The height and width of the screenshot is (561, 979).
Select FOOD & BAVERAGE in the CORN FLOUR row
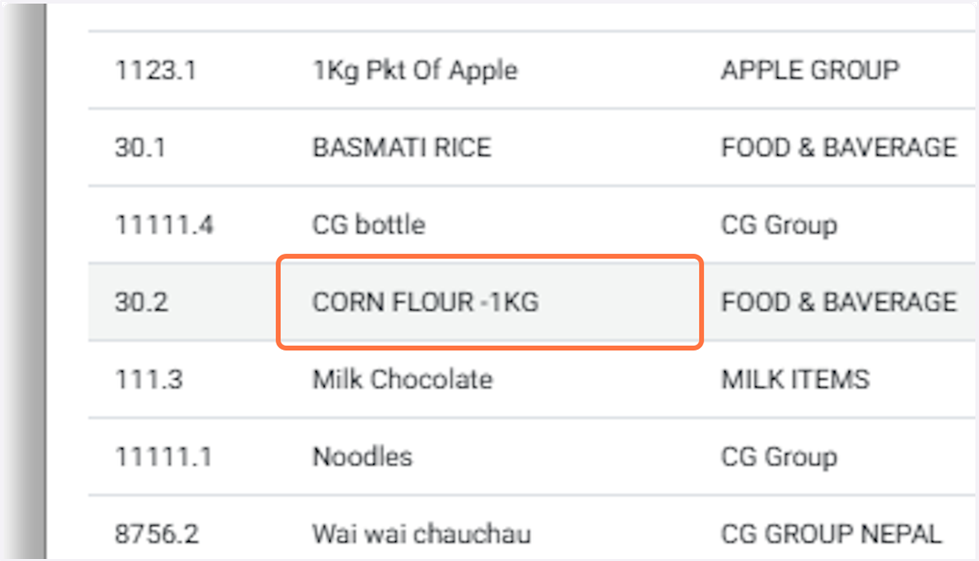(x=838, y=302)
